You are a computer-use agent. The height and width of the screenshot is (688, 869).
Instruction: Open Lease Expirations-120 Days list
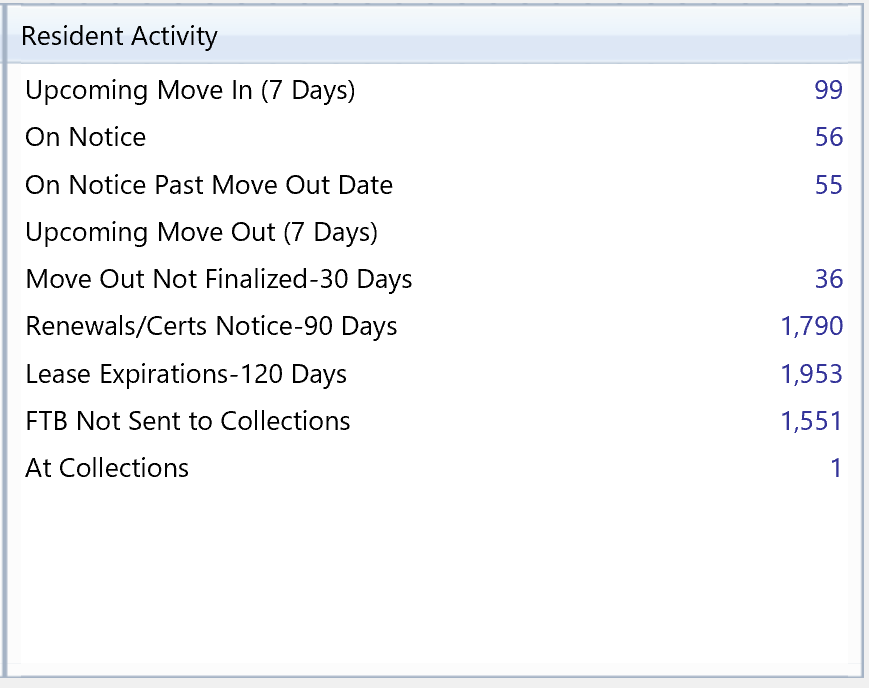click(x=186, y=374)
